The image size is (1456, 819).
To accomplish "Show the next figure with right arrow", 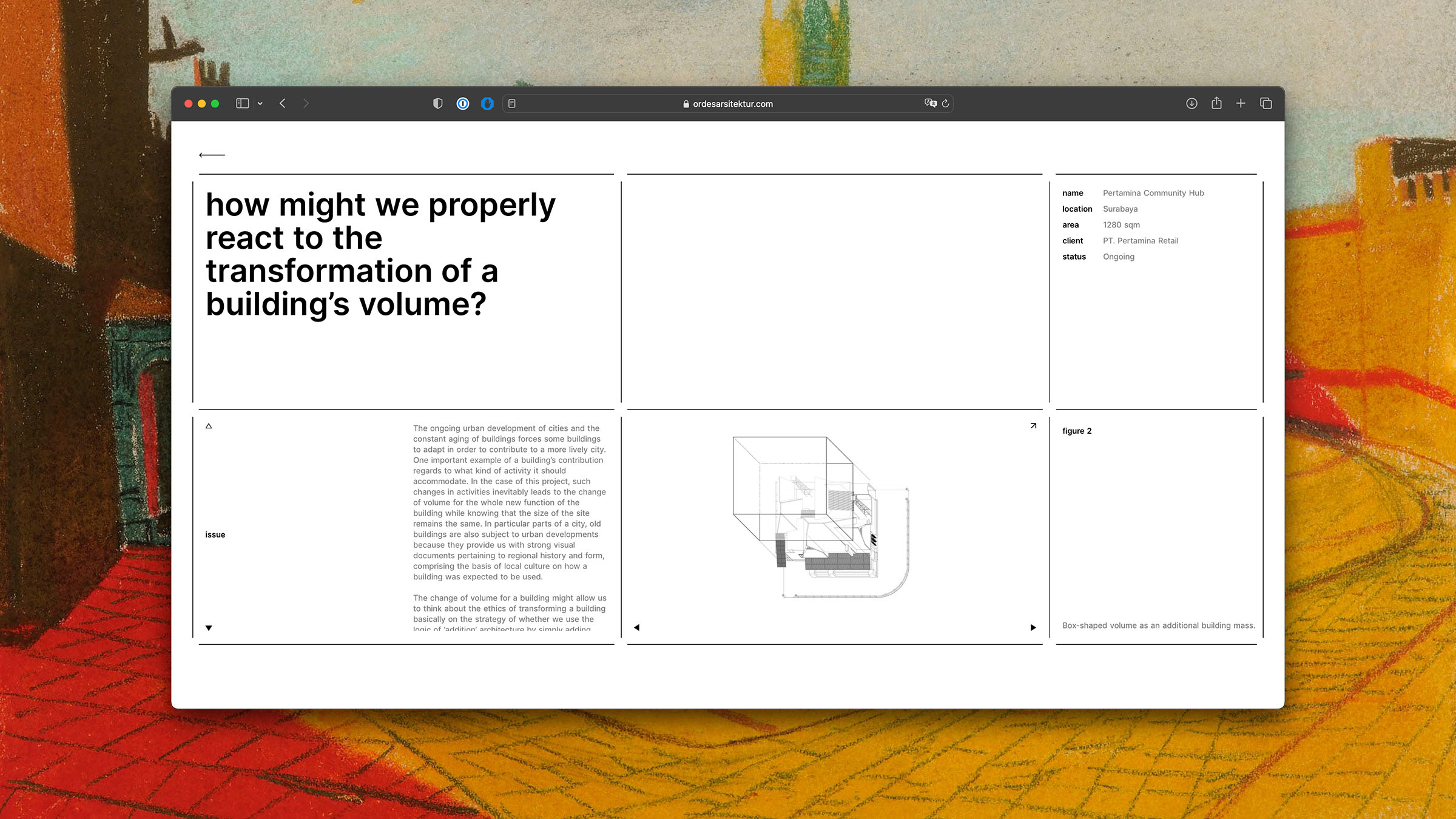I will (x=1033, y=627).
